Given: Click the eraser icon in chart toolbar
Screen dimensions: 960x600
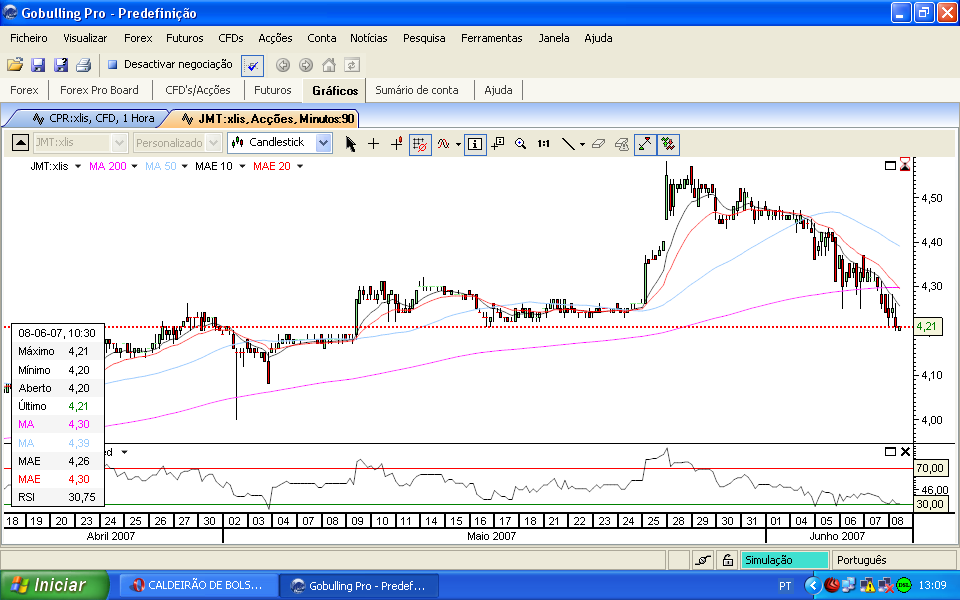Looking at the screenshot, I should tap(599, 144).
